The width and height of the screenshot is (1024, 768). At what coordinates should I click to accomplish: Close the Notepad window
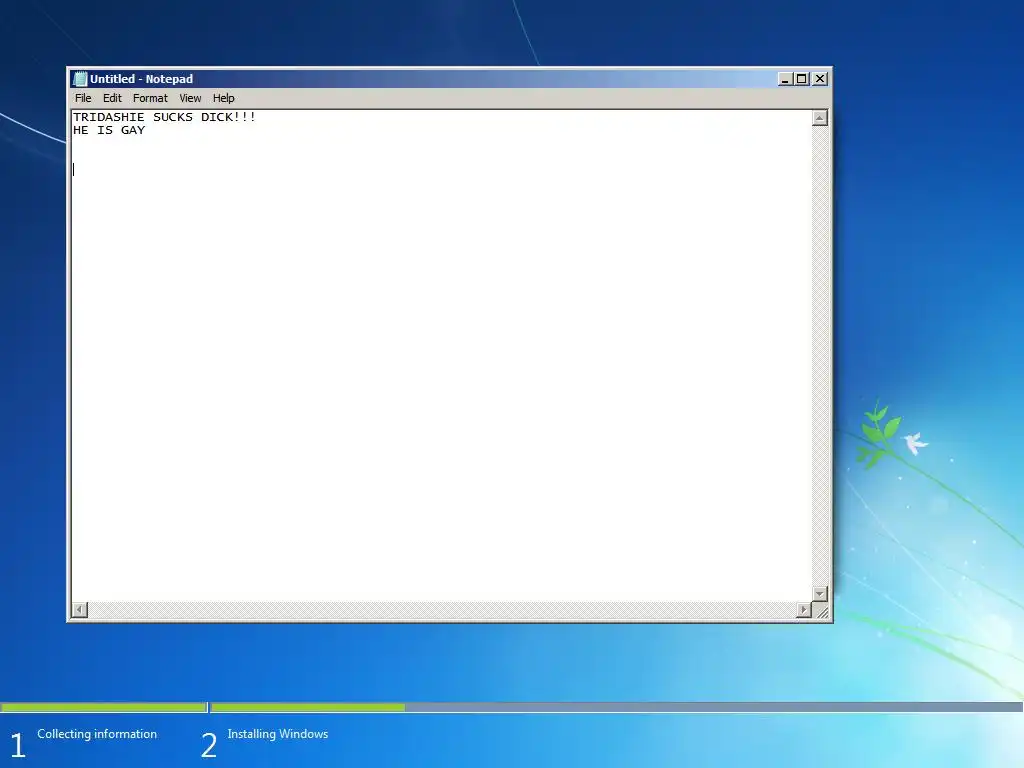[820, 79]
